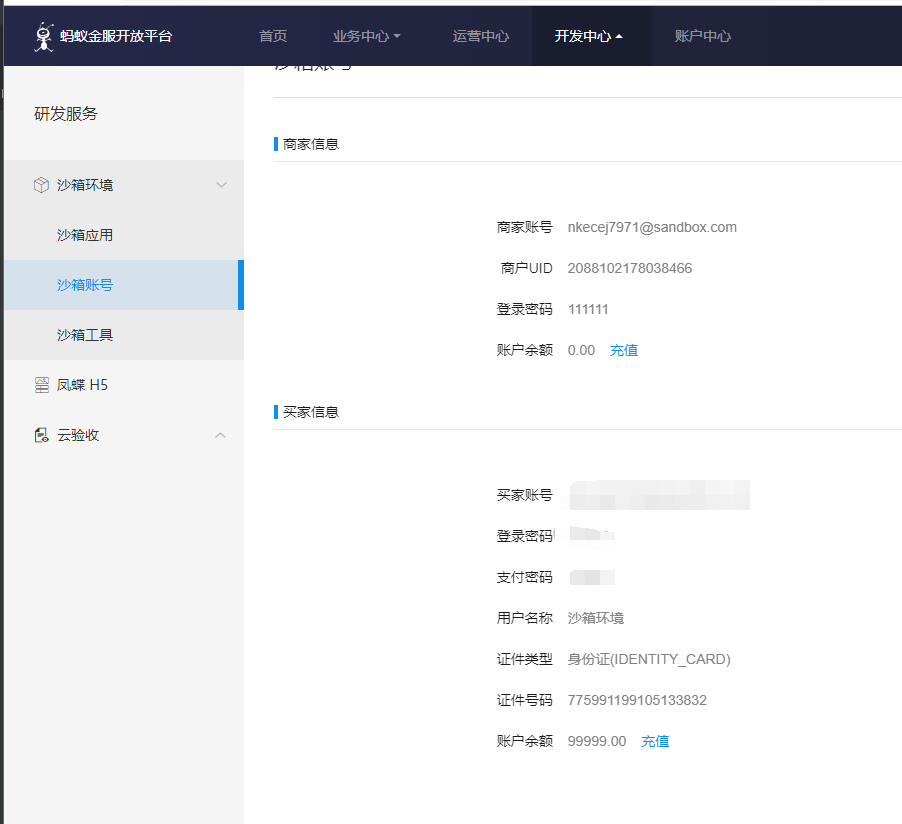Open the 首页 navigation item
902x824 pixels.
click(273, 36)
